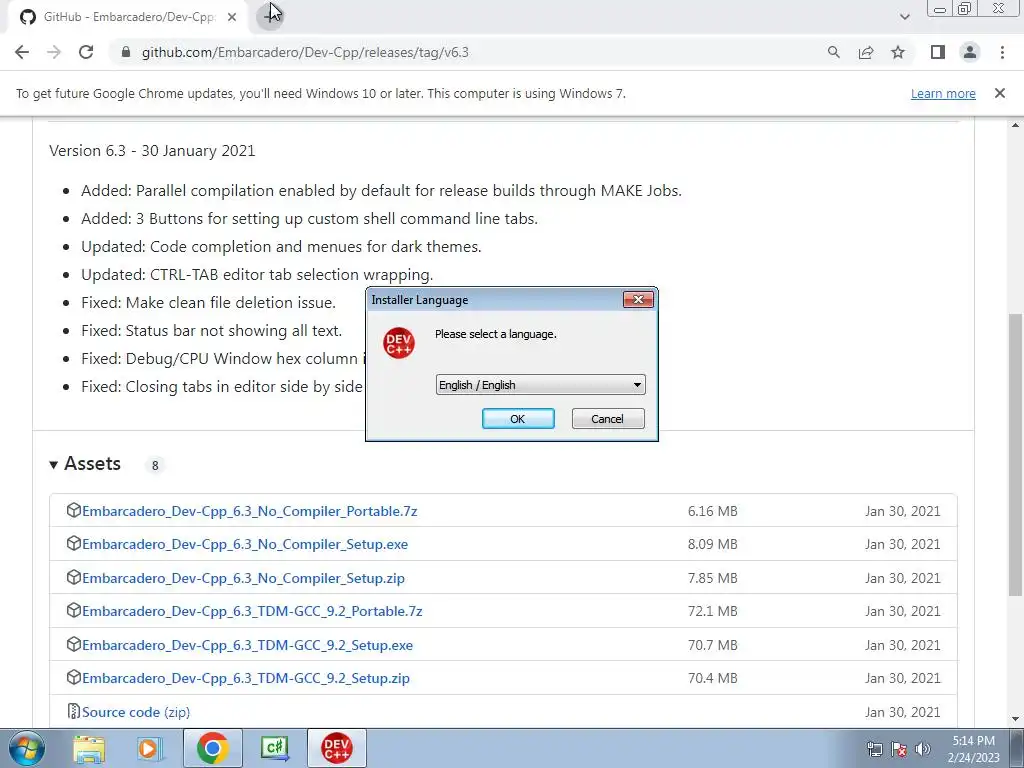
Task: Download Embarcadero_Dev-Cpp_6.3_No_Compiler_Setup.zip
Action: (x=244, y=578)
